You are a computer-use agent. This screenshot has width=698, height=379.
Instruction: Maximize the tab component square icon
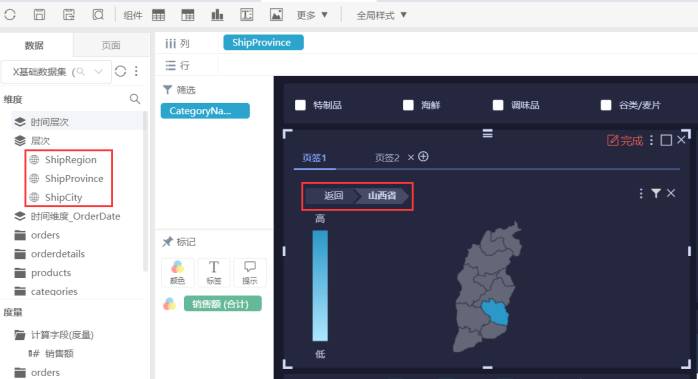(666, 140)
